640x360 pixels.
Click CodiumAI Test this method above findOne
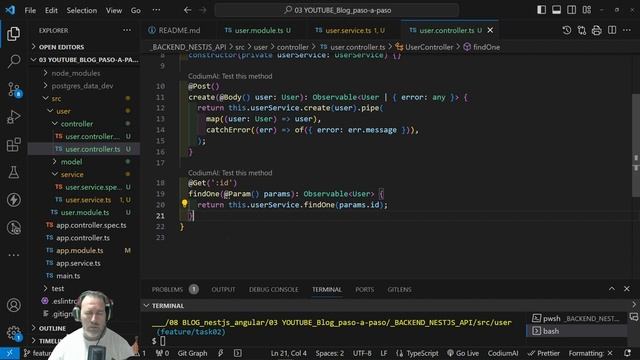[x=230, y=173]
